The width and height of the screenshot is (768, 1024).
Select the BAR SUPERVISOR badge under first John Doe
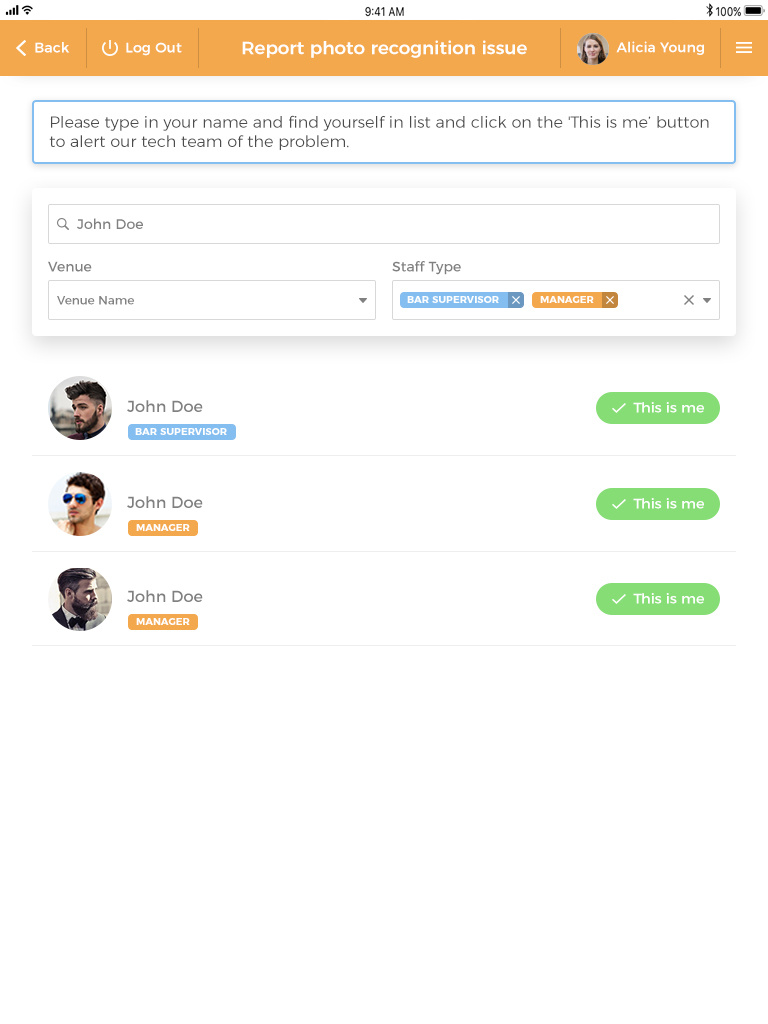click(182, 431)
